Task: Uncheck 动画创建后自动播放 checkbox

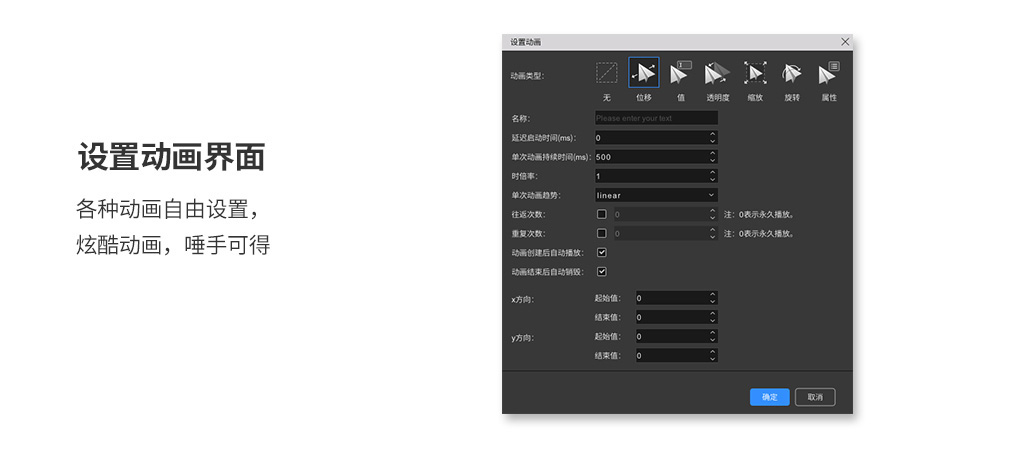Action: pos(601,252)
